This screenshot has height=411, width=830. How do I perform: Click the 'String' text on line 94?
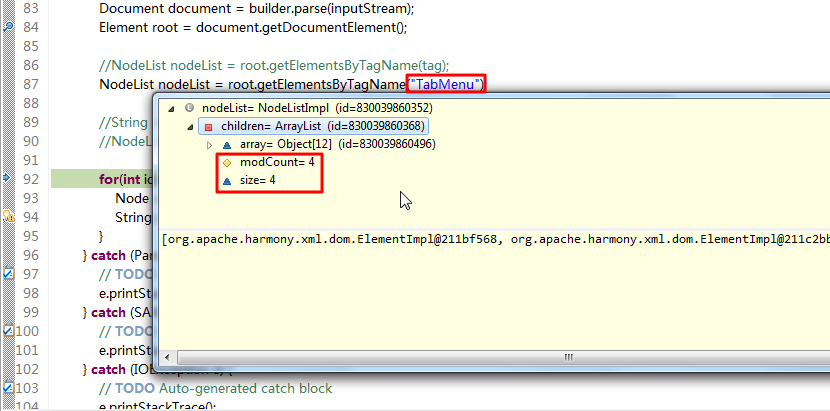133,217
